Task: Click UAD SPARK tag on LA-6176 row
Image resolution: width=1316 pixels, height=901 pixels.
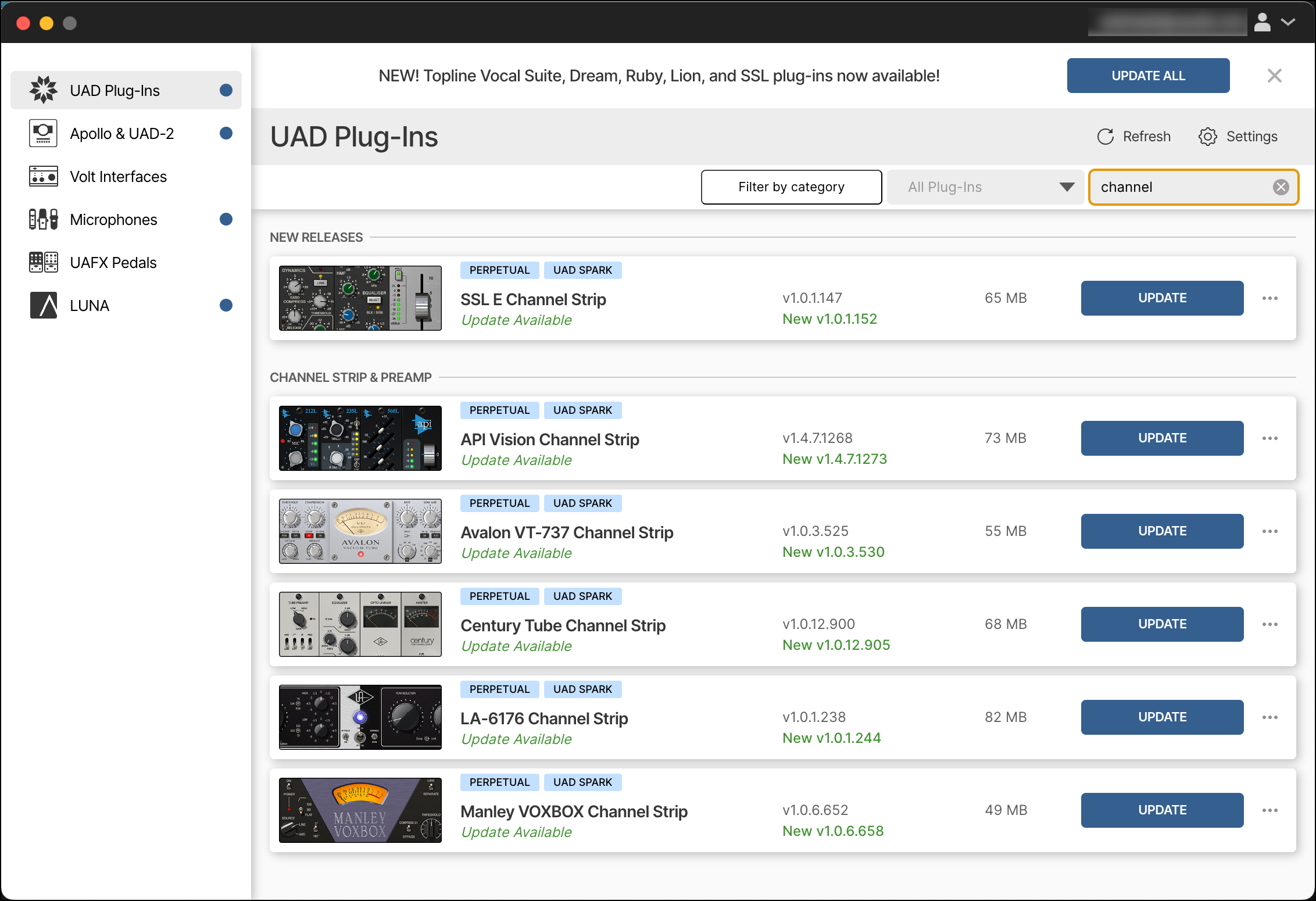Action: pyautogui.click(x=582, y=689)
